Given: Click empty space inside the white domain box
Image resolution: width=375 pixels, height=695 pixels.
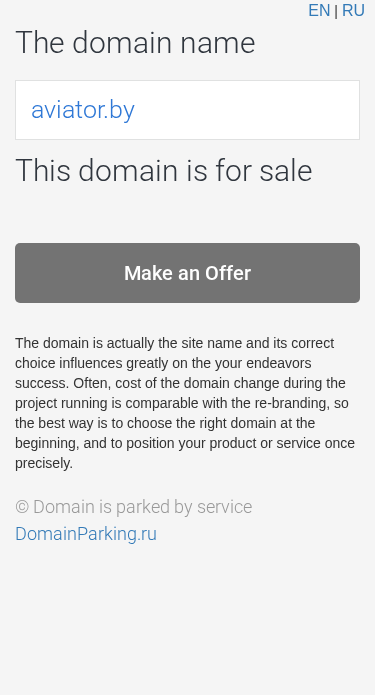Looking at the screenshot, I should click(248, 110).
